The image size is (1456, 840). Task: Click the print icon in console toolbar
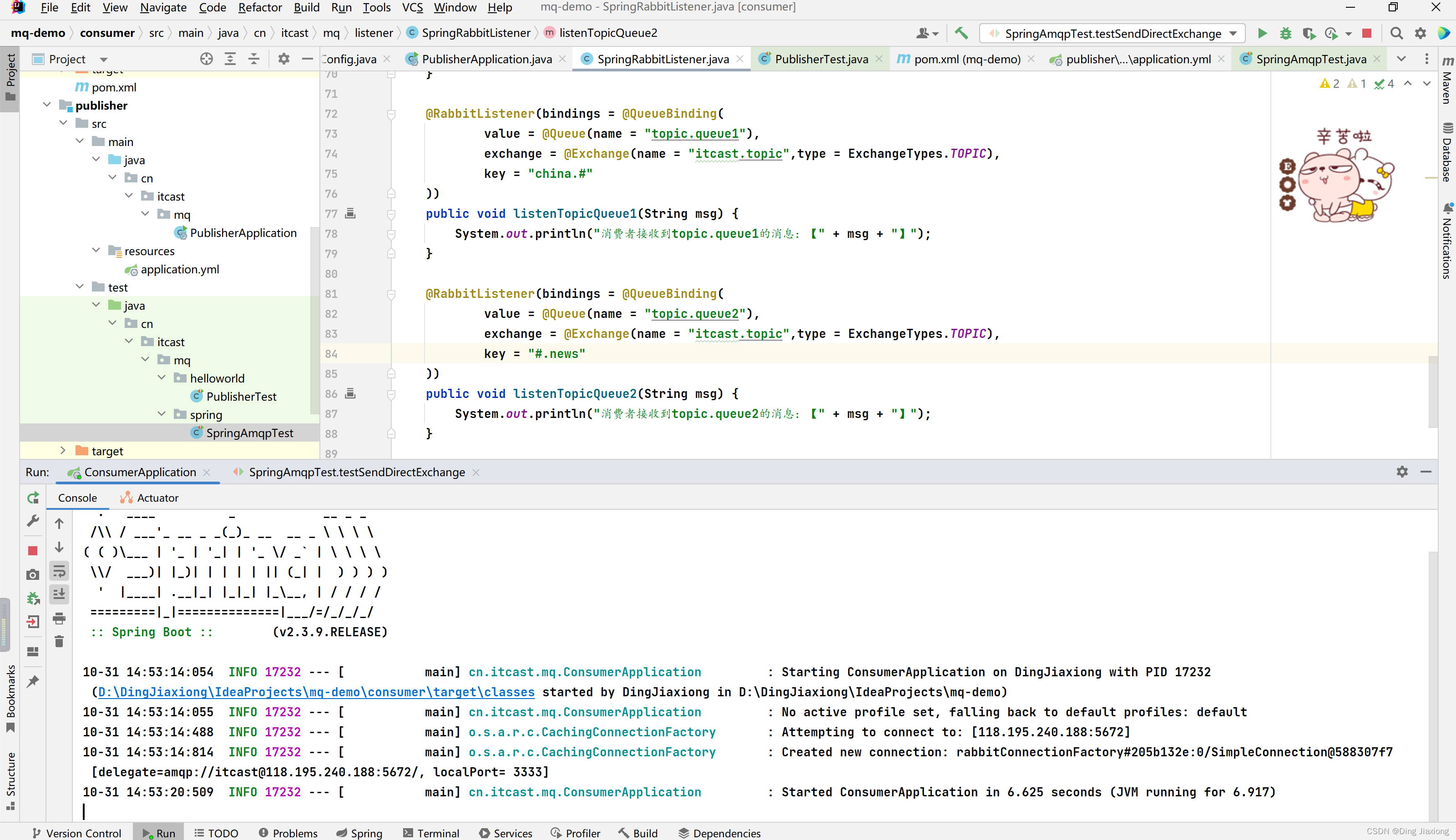(59, 619)
